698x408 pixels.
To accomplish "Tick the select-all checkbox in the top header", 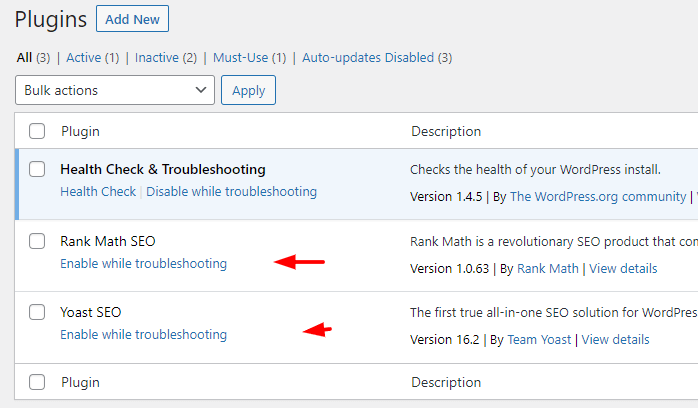I will (x=37, y=131).
